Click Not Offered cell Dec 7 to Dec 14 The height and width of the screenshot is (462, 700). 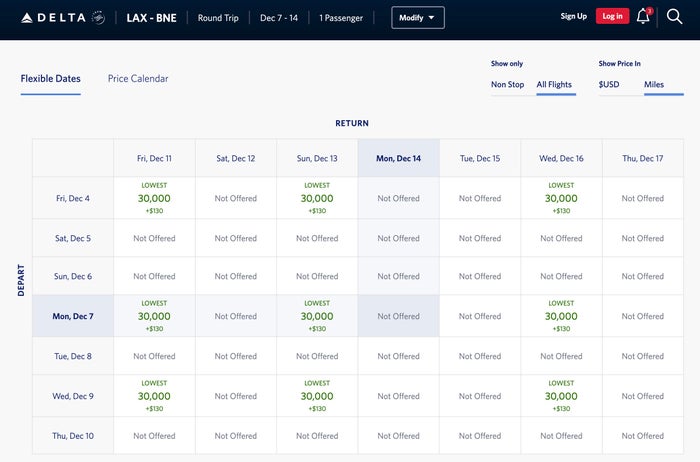[399, 316]
